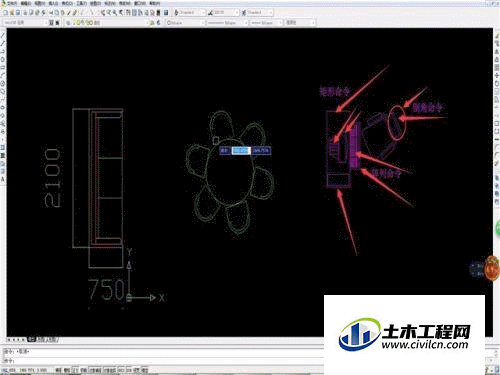Open the ByLayer lineweight dropdown
This screenshot has height=375, width=500.
(x=267, y=23)
